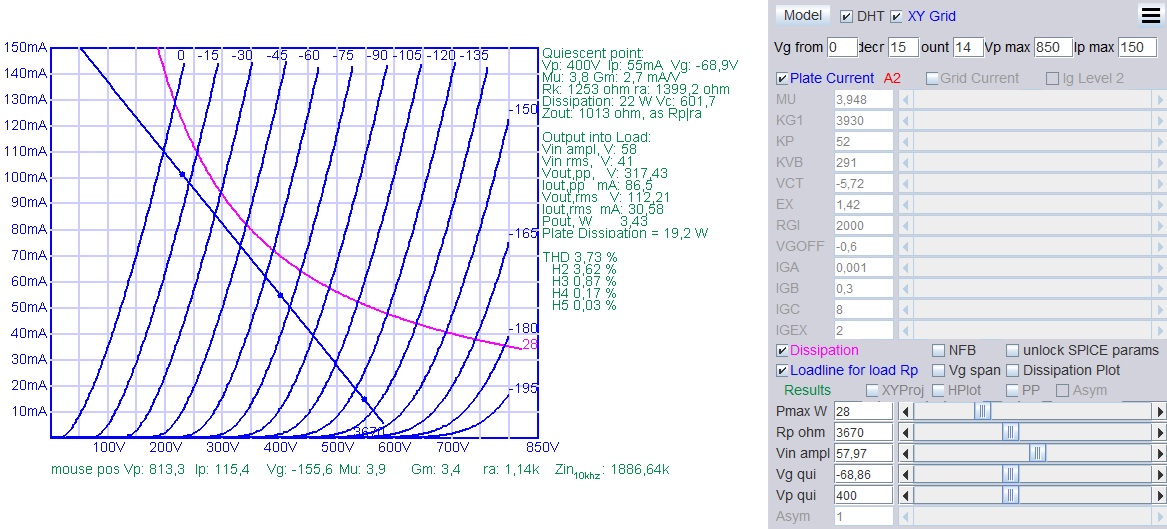Image resolution: width=1167 pixels, height=529 pixels.
Task: Click right arrow of Vp qui slider
Action: coord(1160,495)
